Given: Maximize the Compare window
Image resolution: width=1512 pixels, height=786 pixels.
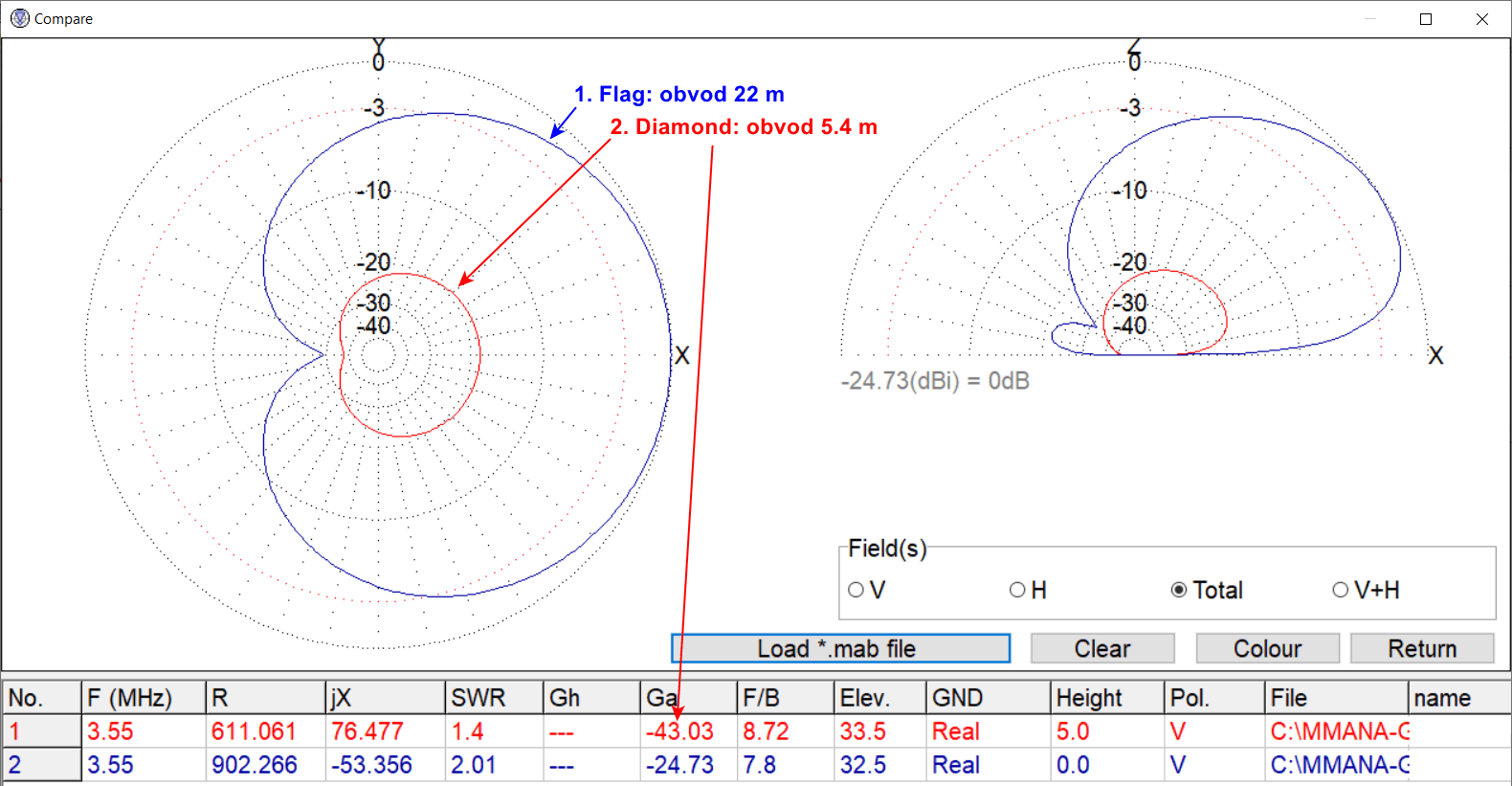Looking at the screenshot, I should click(1425, 19).
